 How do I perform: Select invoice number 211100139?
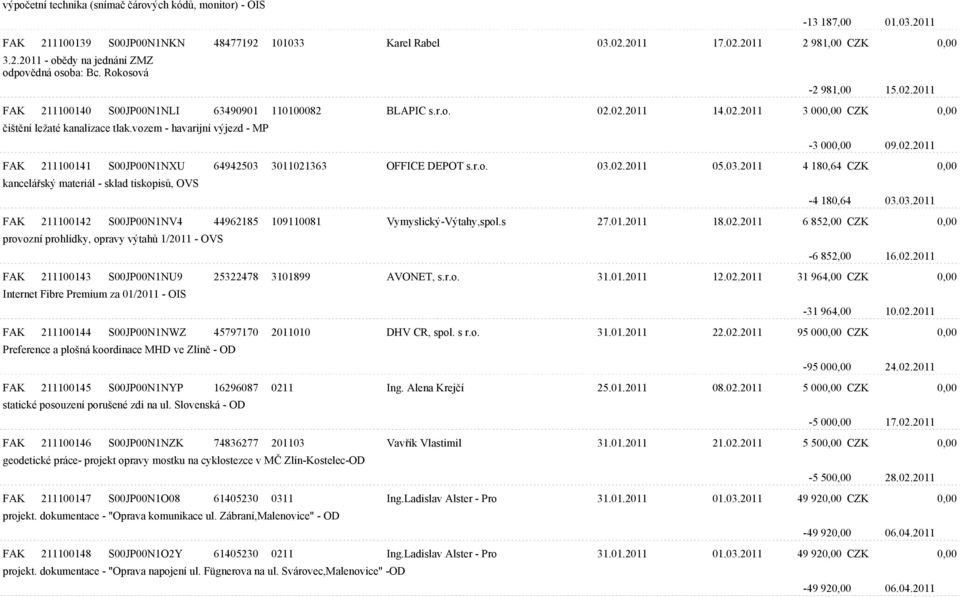[x=66, y=43]
